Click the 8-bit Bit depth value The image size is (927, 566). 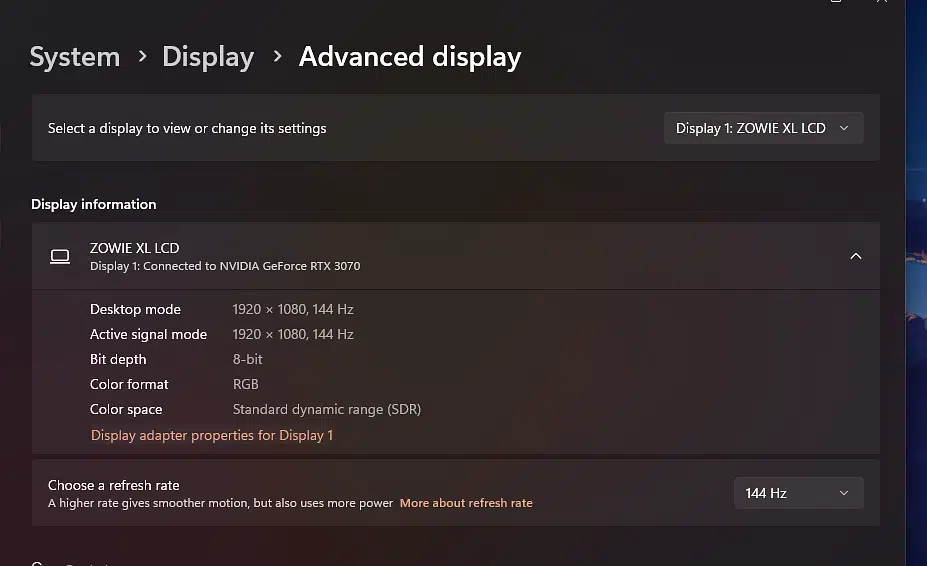click(x=248, y=359)
